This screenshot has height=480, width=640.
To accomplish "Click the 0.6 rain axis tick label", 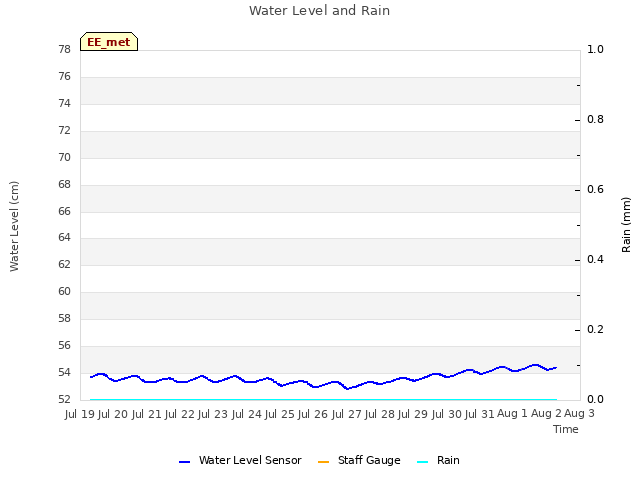I will coord(595,189).
